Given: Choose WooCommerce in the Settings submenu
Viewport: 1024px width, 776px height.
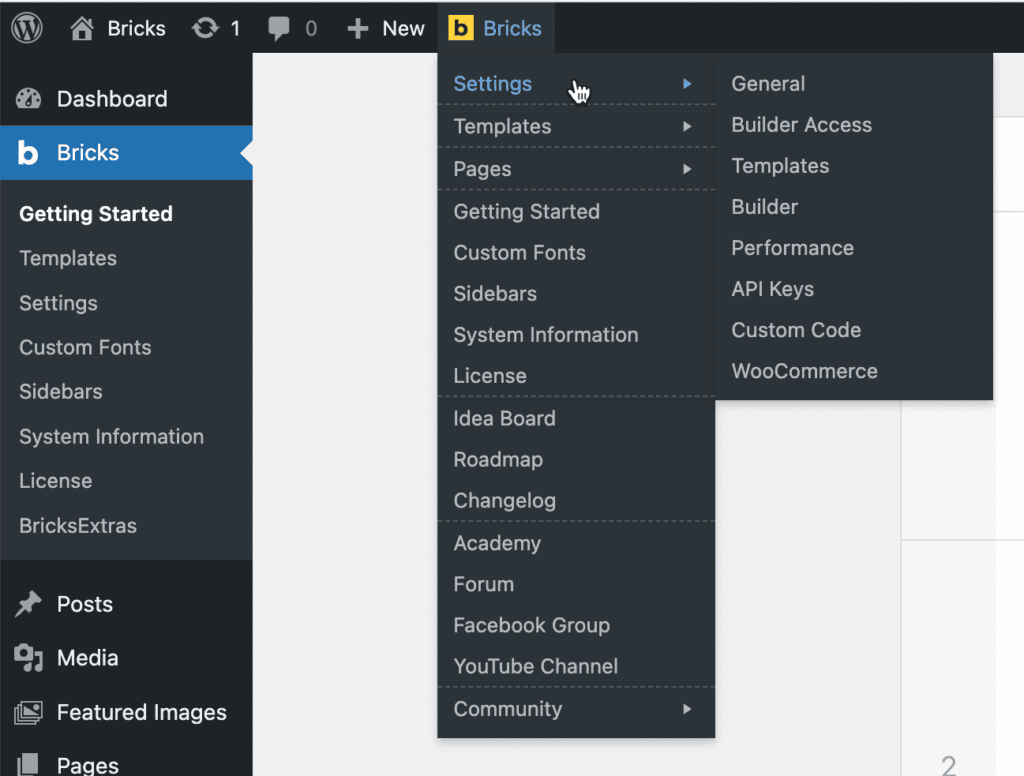Looking at the screenshot, I should pos(804,371).
